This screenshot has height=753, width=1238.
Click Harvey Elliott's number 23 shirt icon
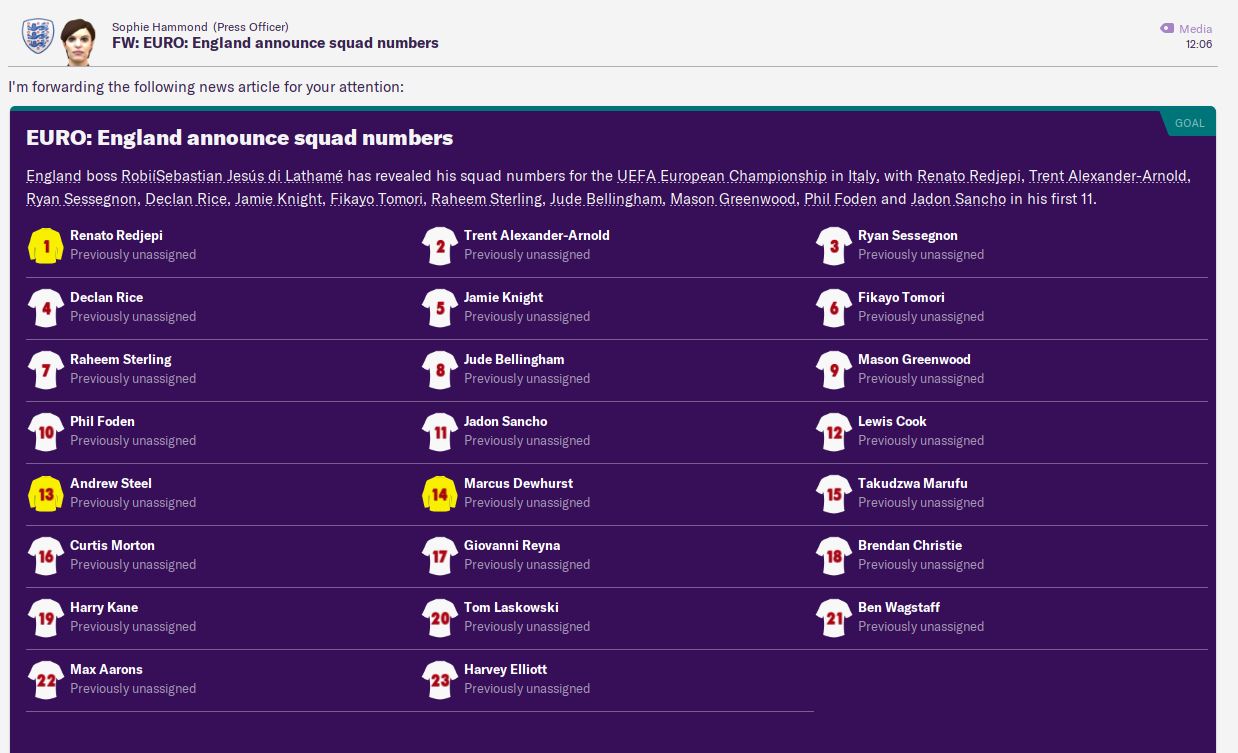click(439, 679)
